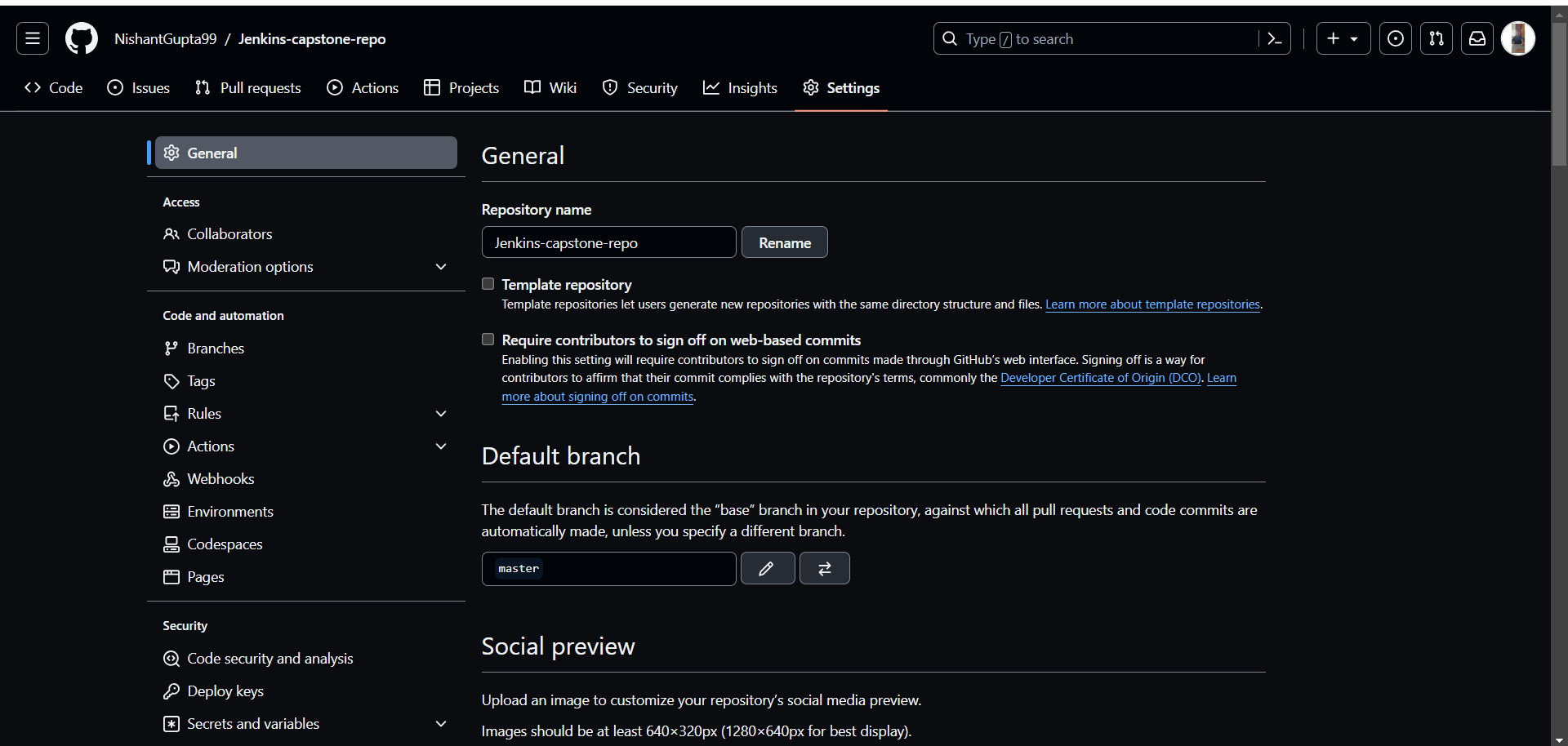Viewport: 1568px width, 746px height.
Task: Open the hamburger navigation menu
Action: pyautogui.click(x=33, y=38)
